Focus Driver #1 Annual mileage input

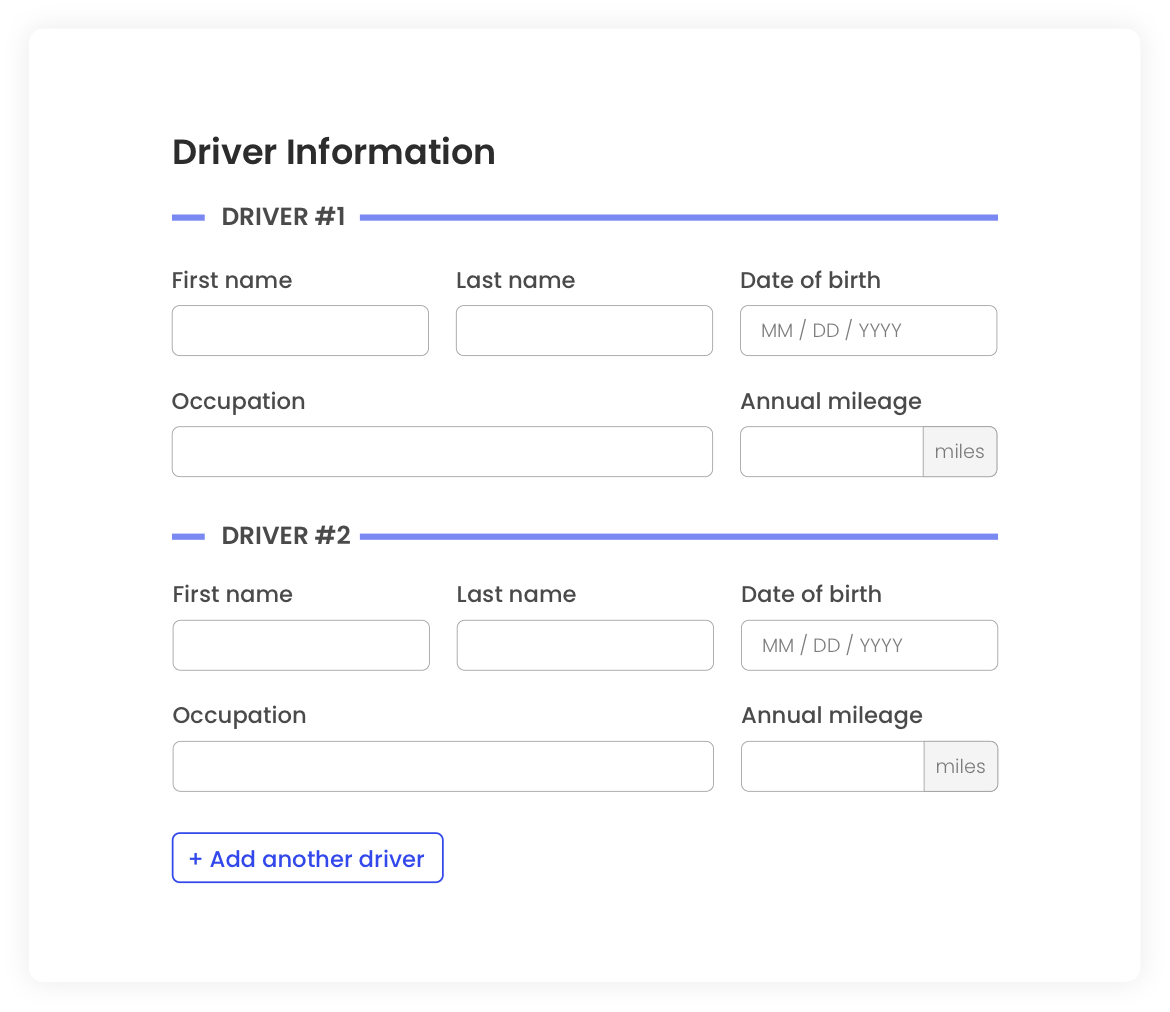point(831,452)
